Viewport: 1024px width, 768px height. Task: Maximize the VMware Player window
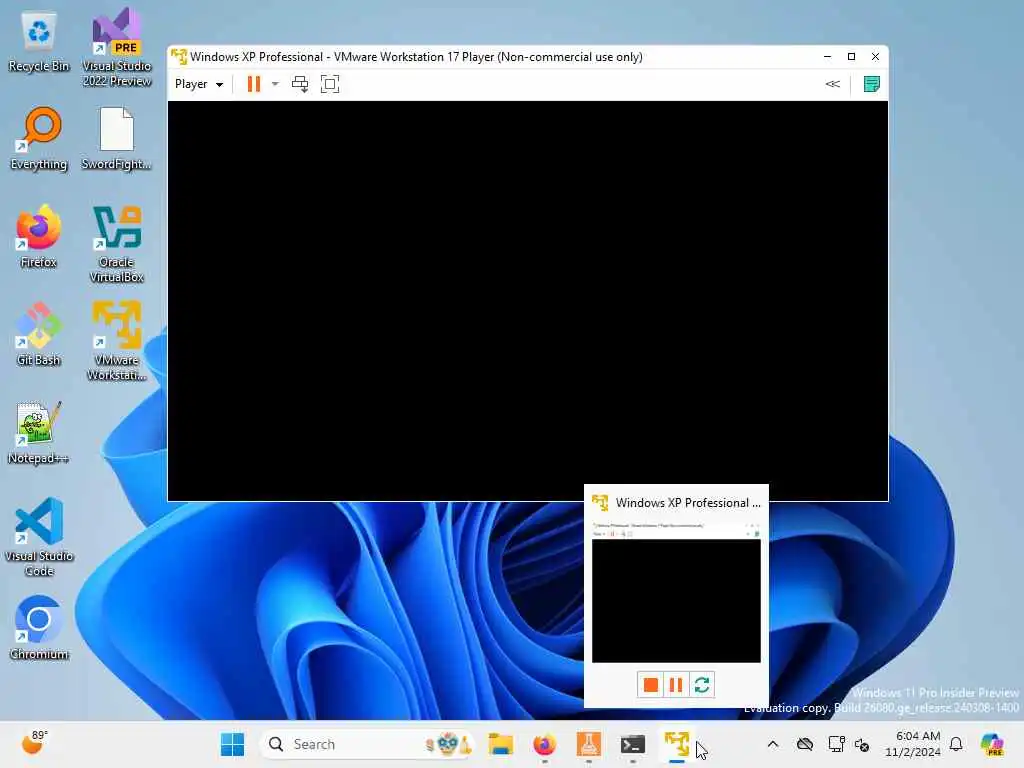click(x=852, y=57)
